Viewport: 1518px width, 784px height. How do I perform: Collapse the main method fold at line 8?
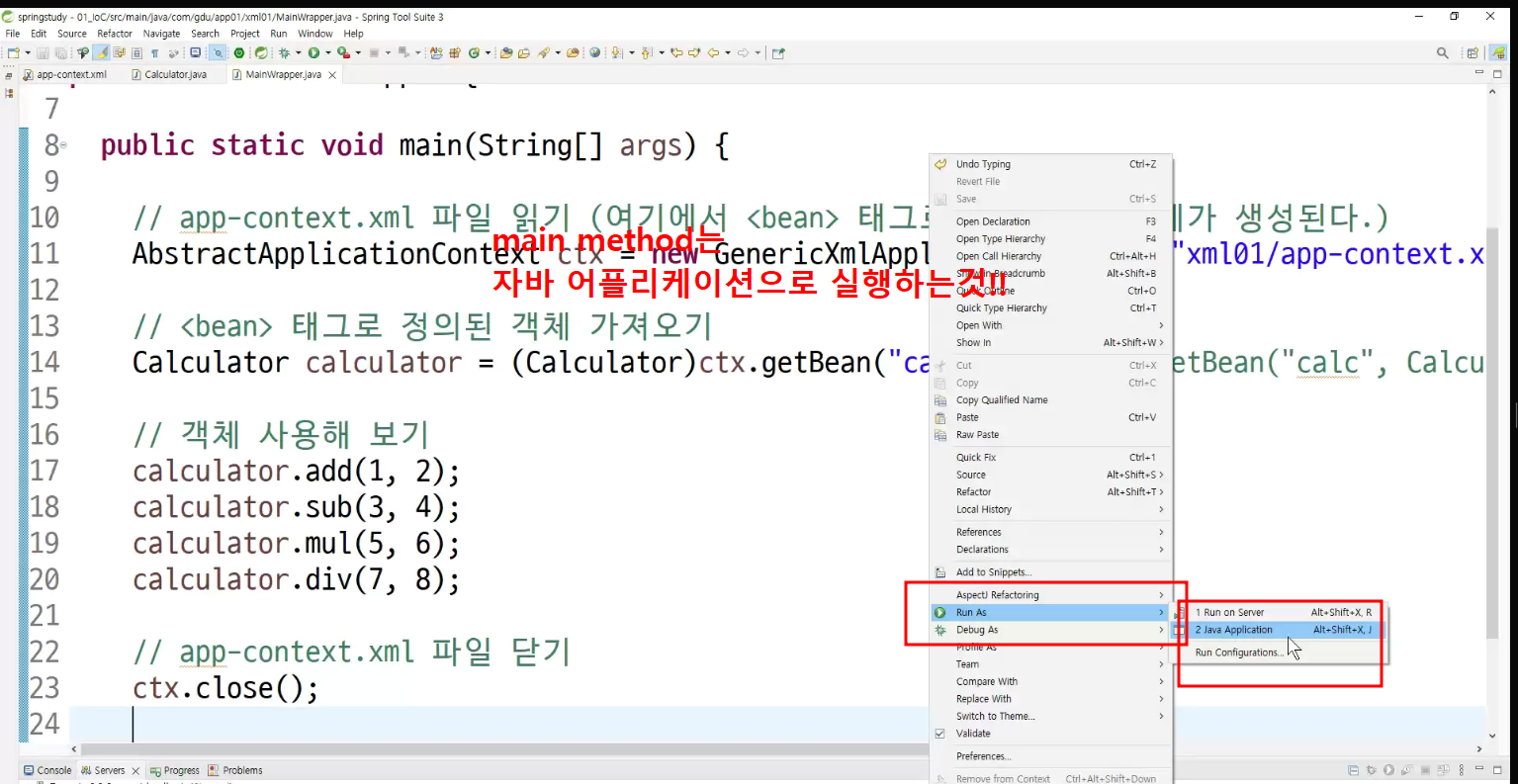click(x=63, y=145)
